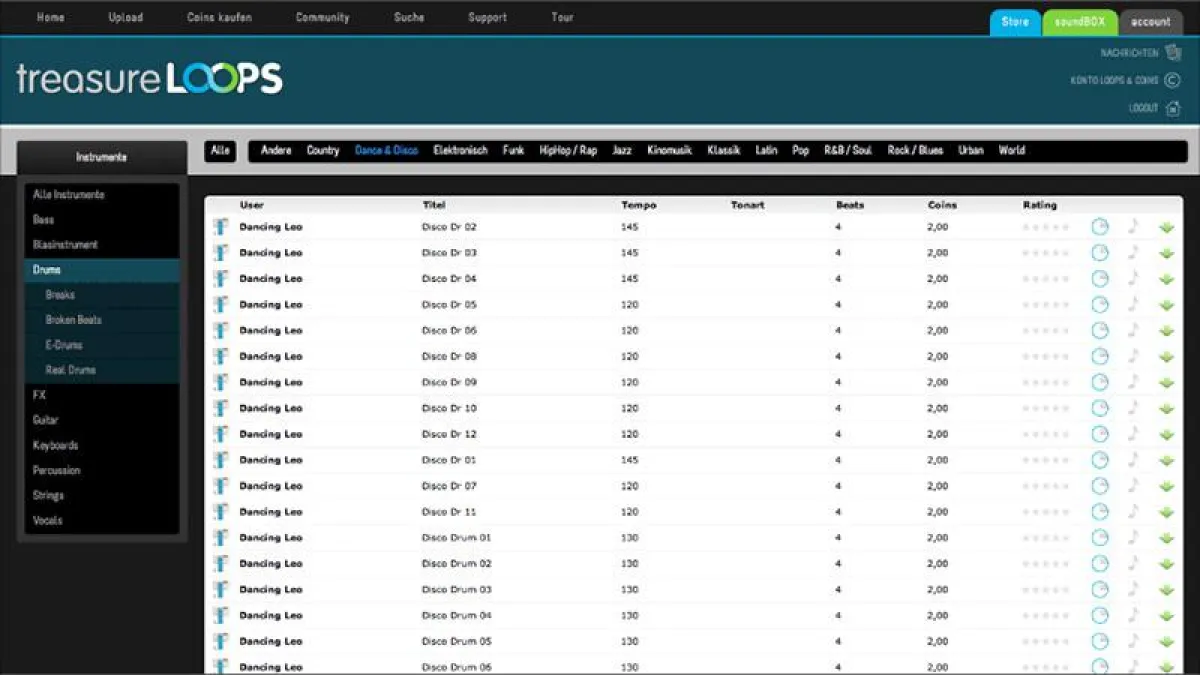Click the Logout house icon
This screenshot has height=675, width=1200.
(1173, 108)
